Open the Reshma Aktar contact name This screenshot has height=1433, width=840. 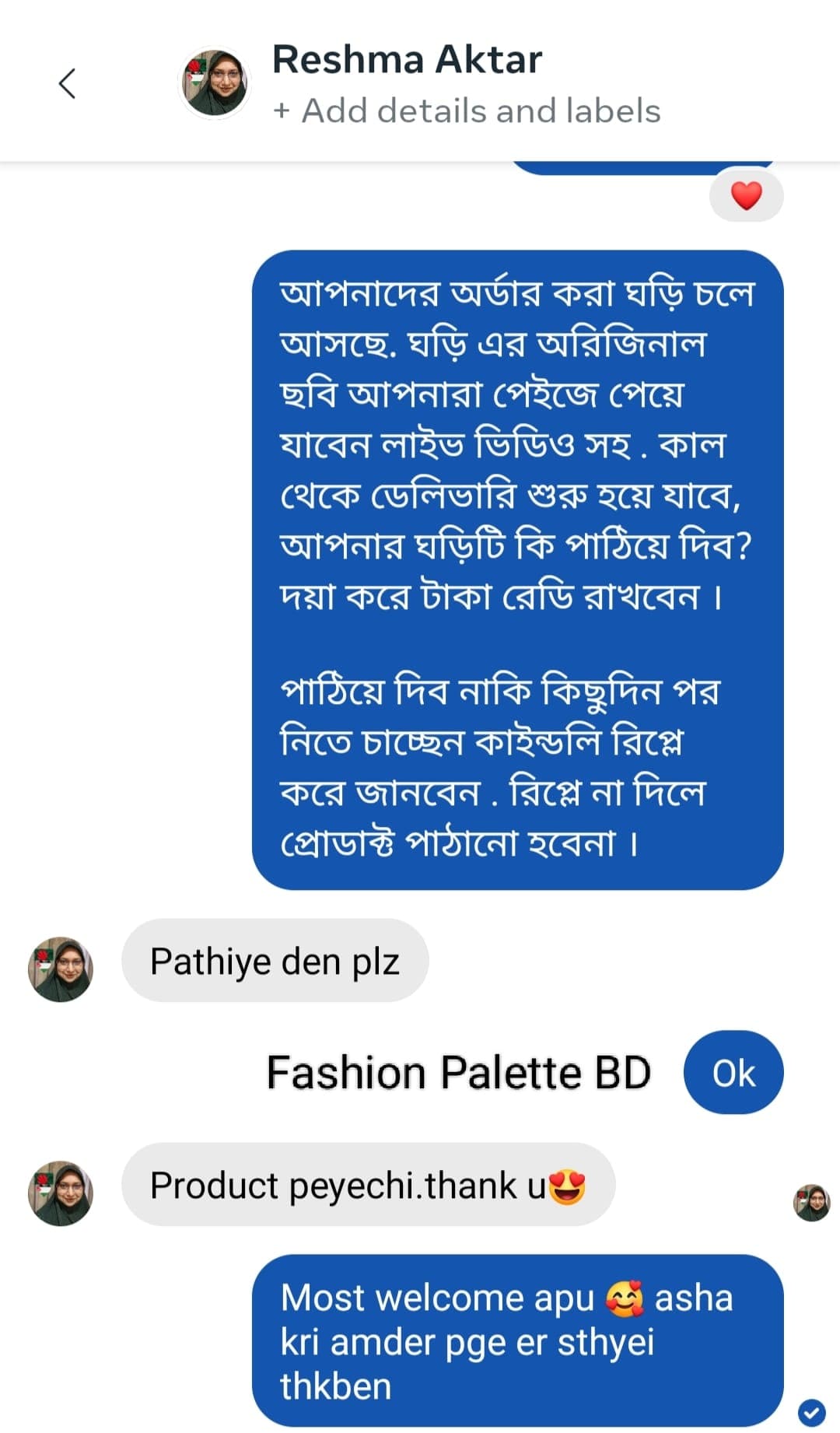tap(407, 59)
